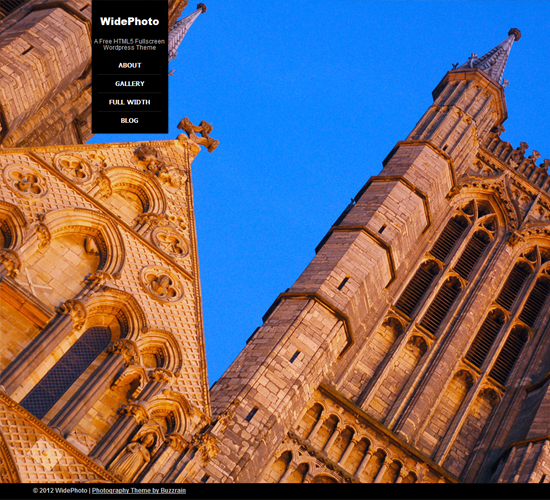Image resolution: width=550 pixels, height=500 pixels.
Task: Open the BLOG menu item
Action: pos(129,120)
